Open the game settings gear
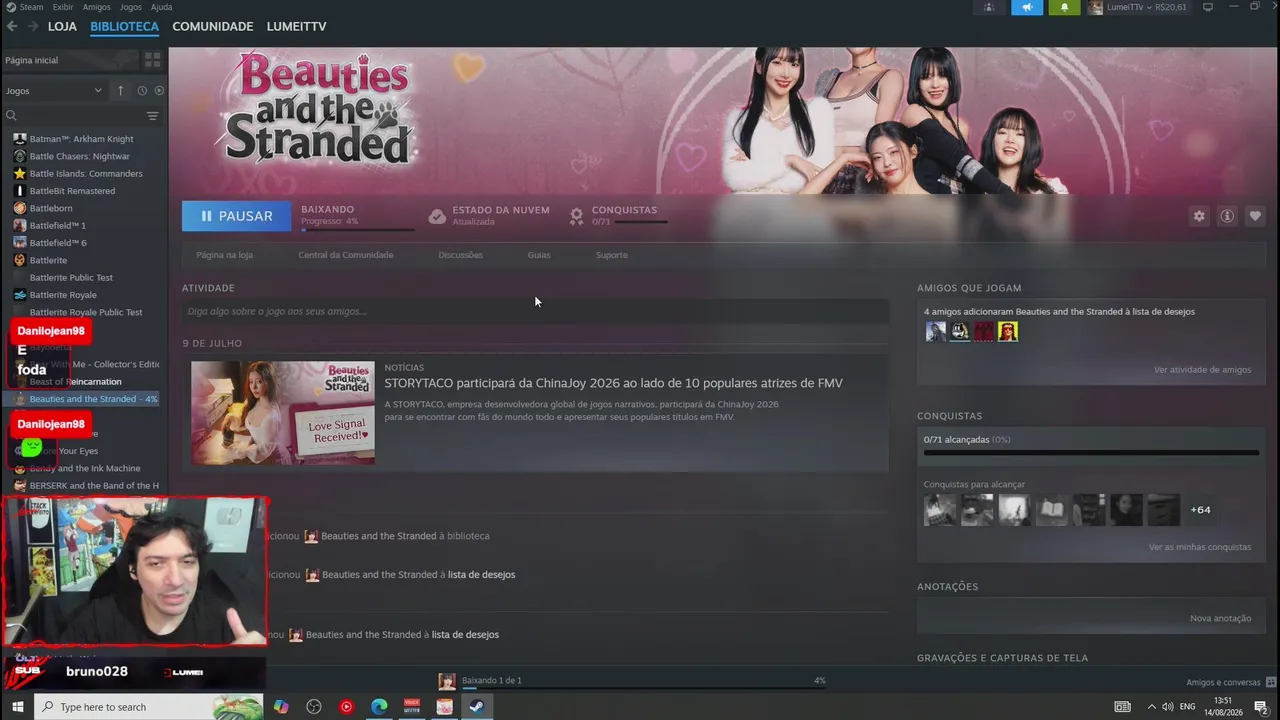The height and width of the screenshot is (720, 1280). pos(1199,216)
